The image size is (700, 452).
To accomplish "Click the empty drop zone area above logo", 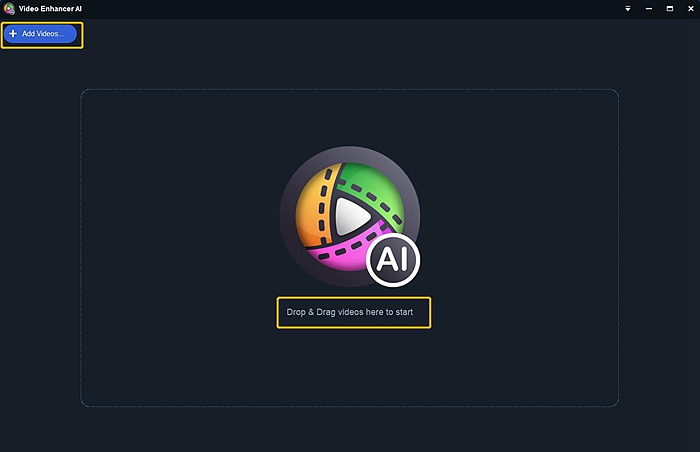I will tap(350, 117).
